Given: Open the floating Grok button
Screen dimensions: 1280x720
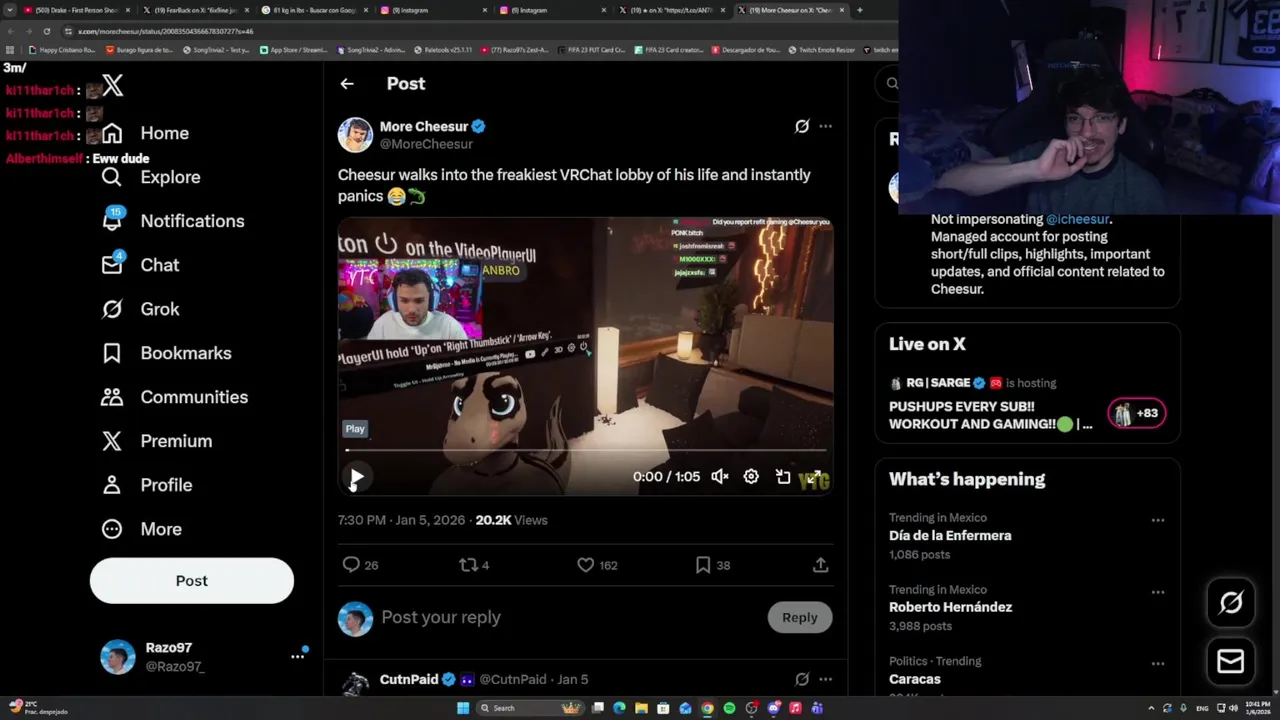Looking at the screenshot, I should pos(1231,602).
